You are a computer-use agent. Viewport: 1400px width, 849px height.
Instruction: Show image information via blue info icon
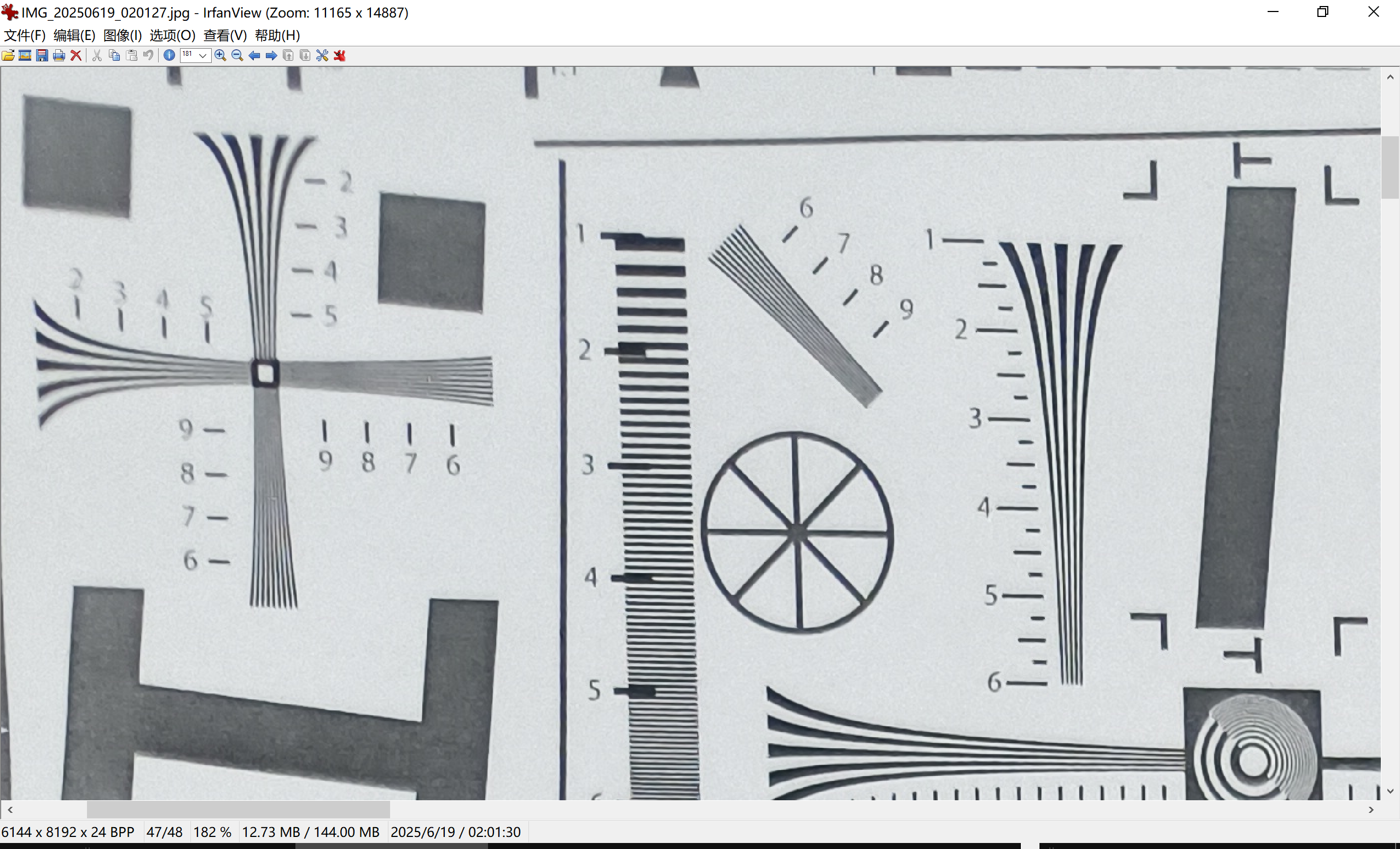coord(169,55)
